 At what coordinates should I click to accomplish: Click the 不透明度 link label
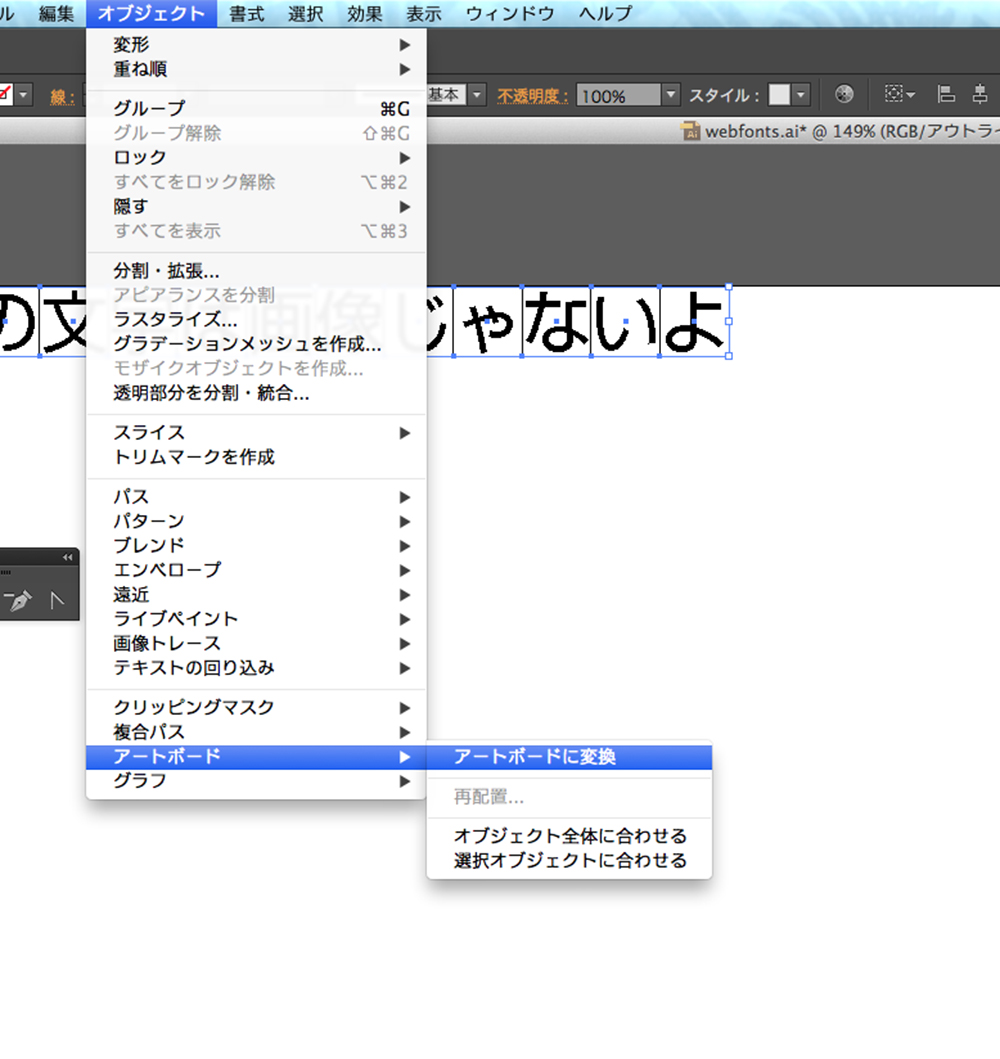[533, 96]
